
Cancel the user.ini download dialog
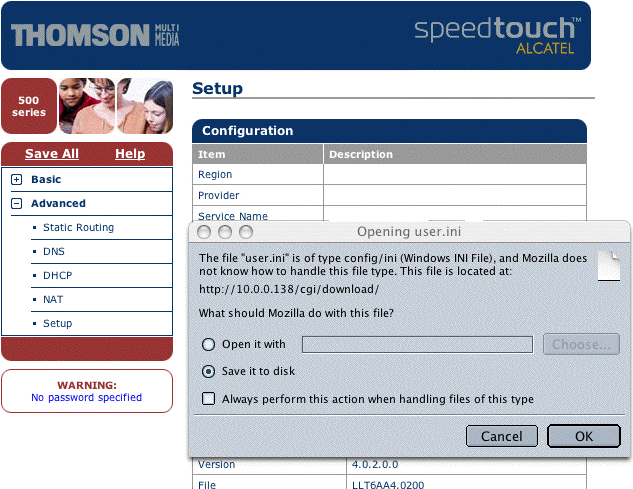[502, 436]
